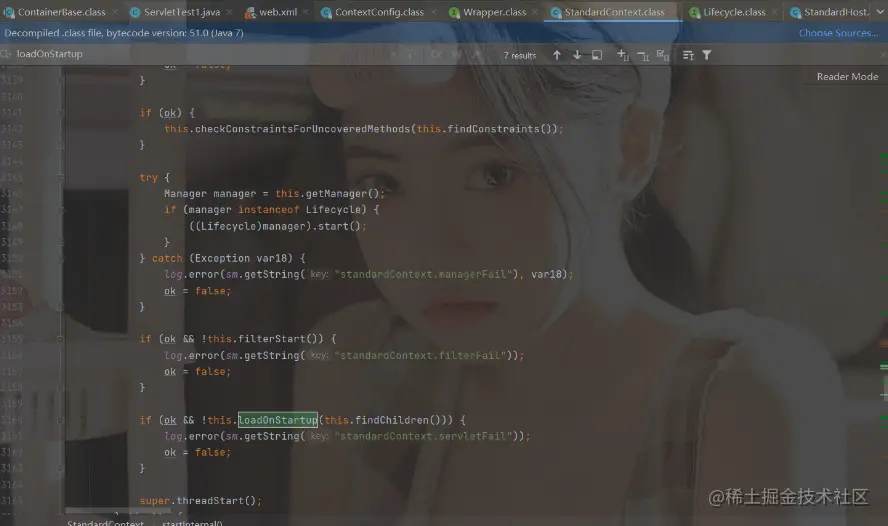Click startInternal() in the breadcrumb bar

click(192, 523)
